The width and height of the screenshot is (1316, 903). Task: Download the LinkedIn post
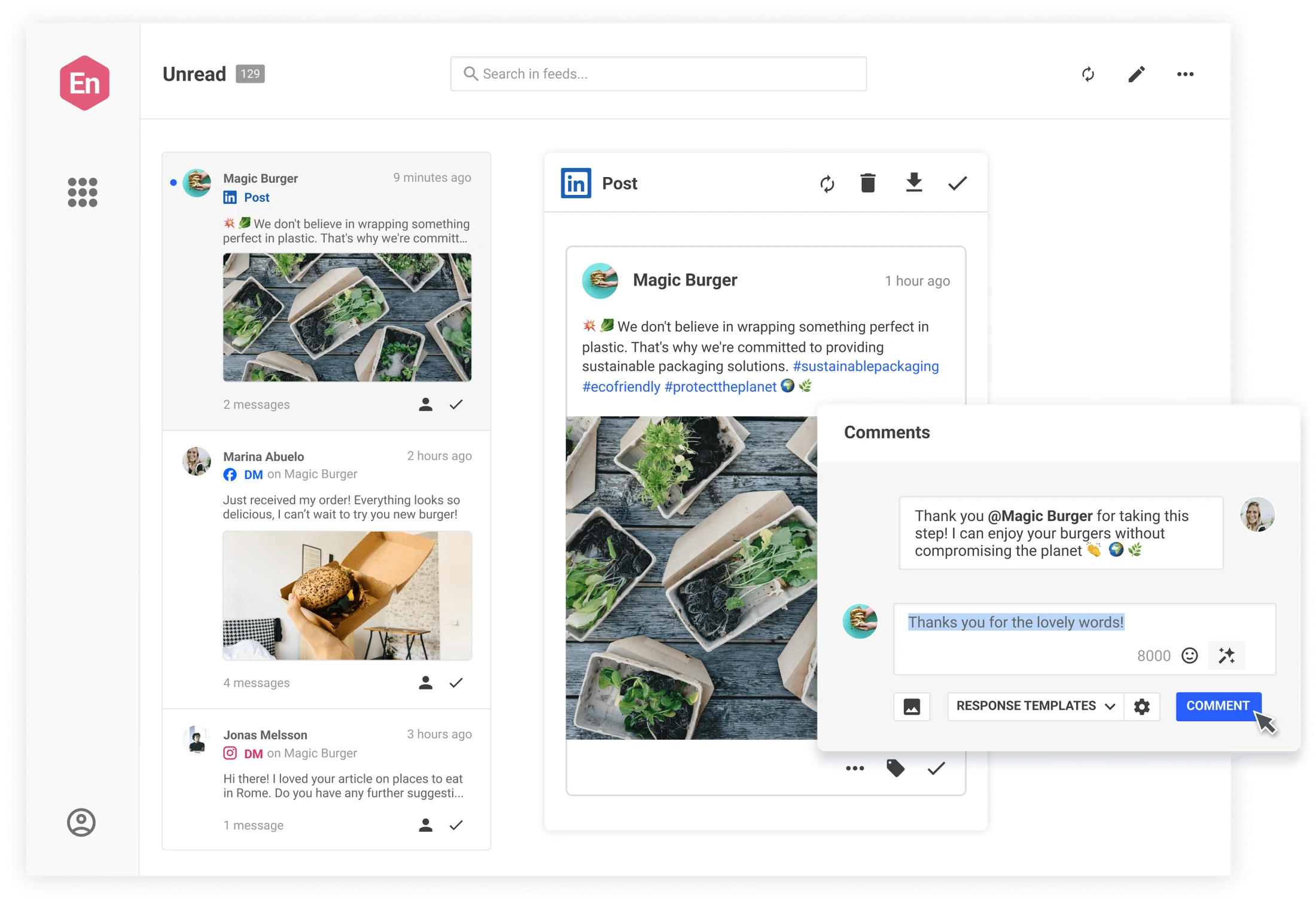pos(913,183)
